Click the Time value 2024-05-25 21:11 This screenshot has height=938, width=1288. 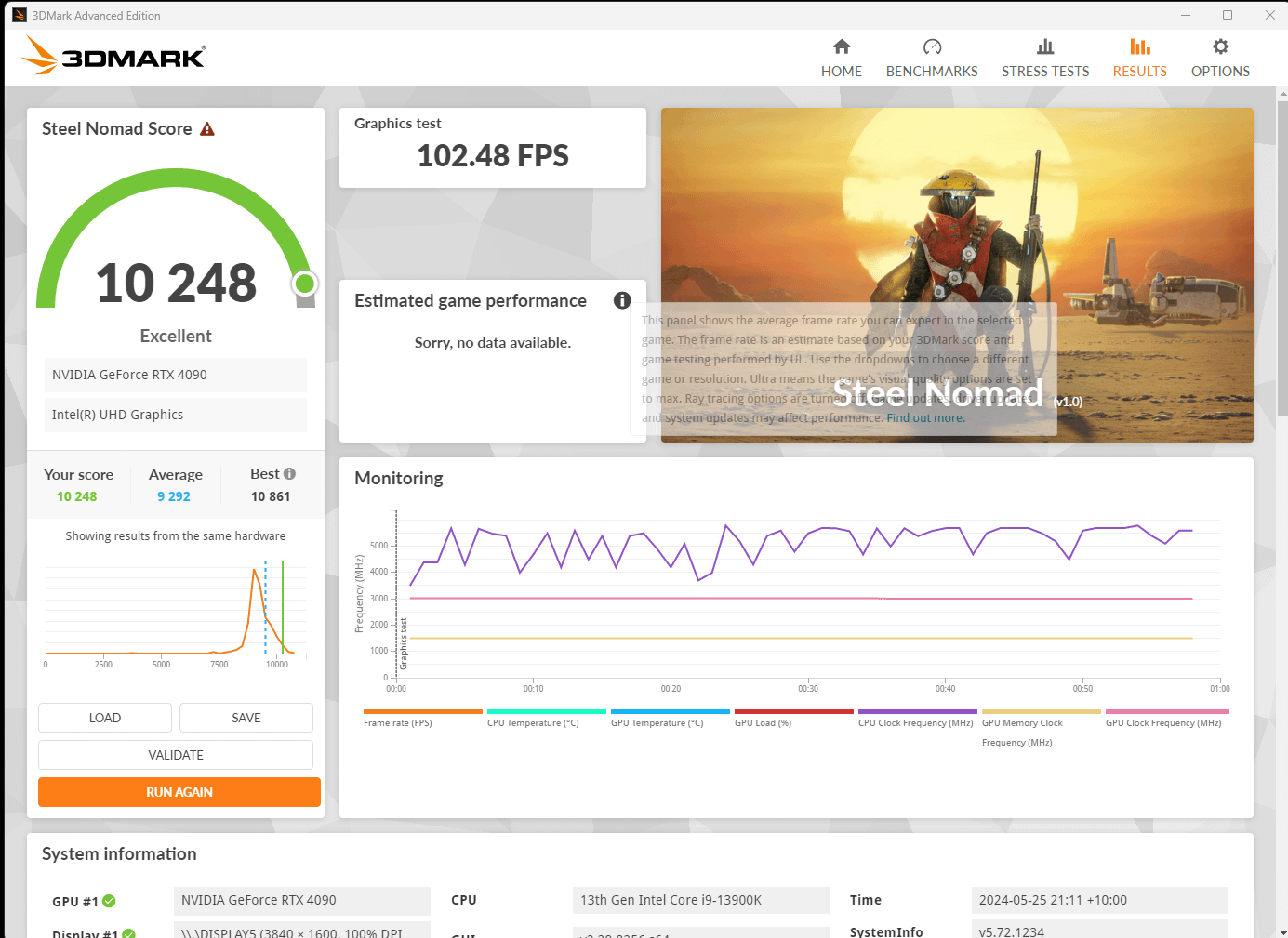pyautogui.click(x=1100, y=900)
